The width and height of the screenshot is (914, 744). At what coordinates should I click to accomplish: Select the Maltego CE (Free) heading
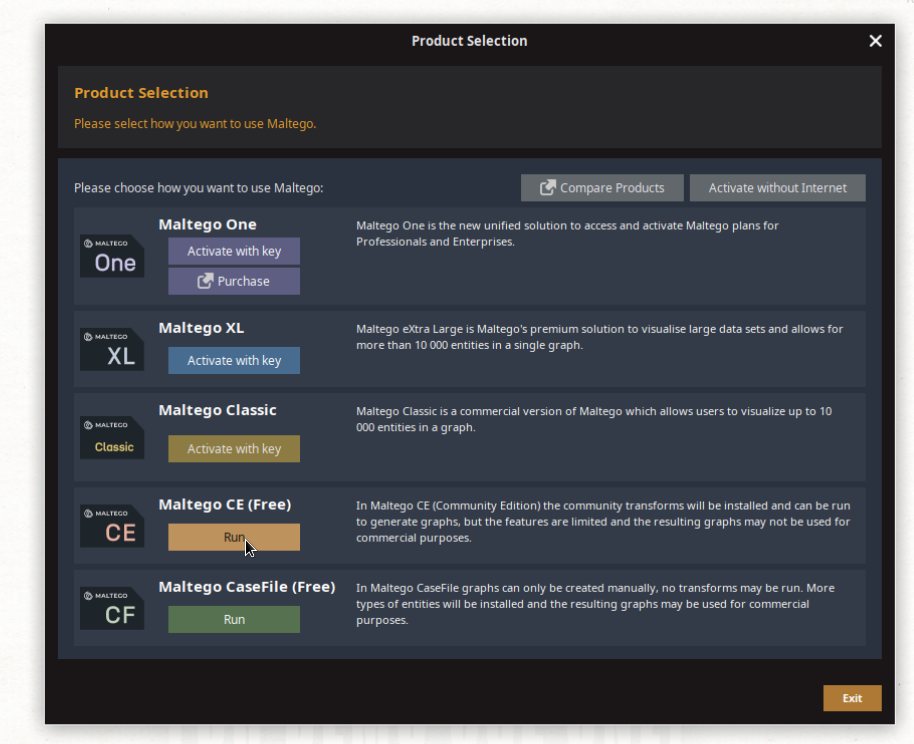point(225,505)
